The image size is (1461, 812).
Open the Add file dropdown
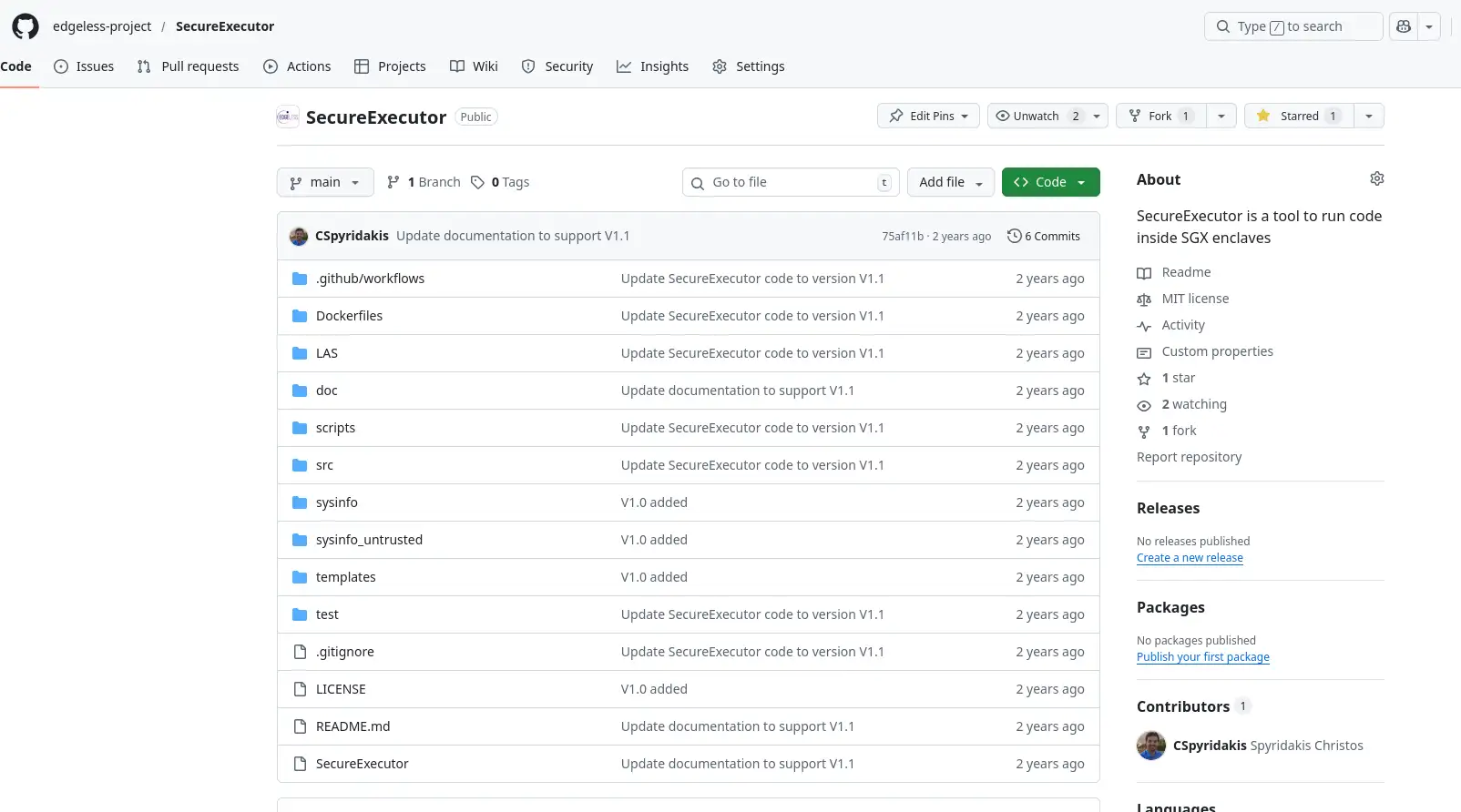tap(950, 183)
